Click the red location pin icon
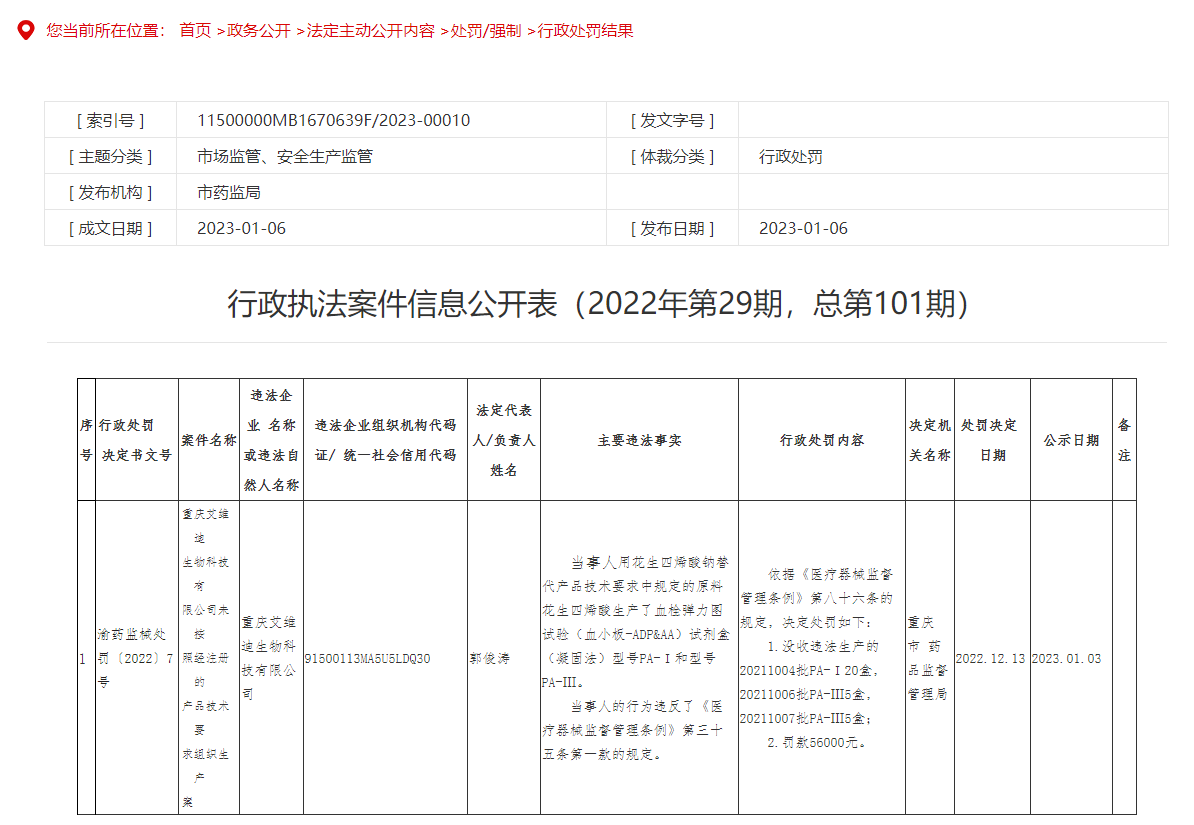 click(x=26, y=30)
